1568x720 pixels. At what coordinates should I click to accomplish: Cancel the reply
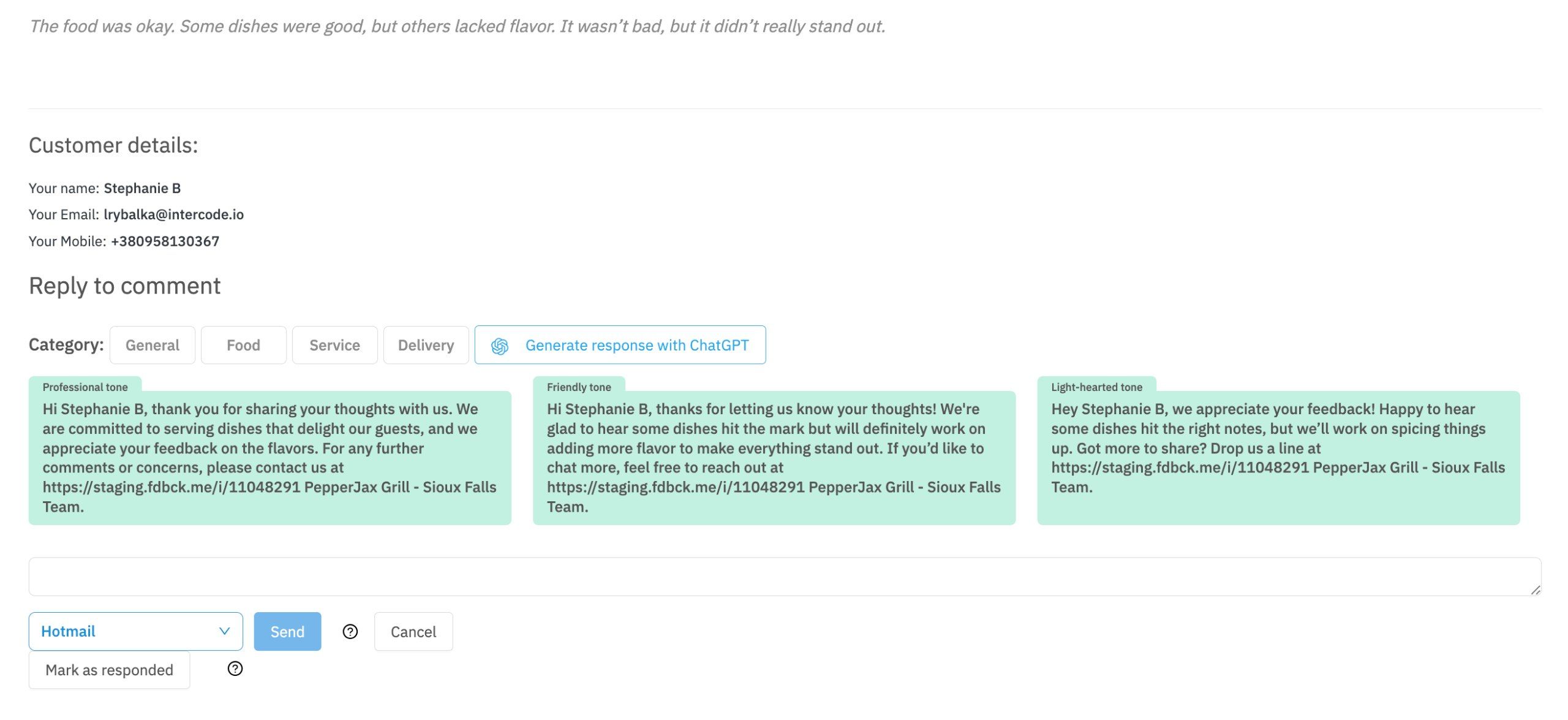[413, 632]
